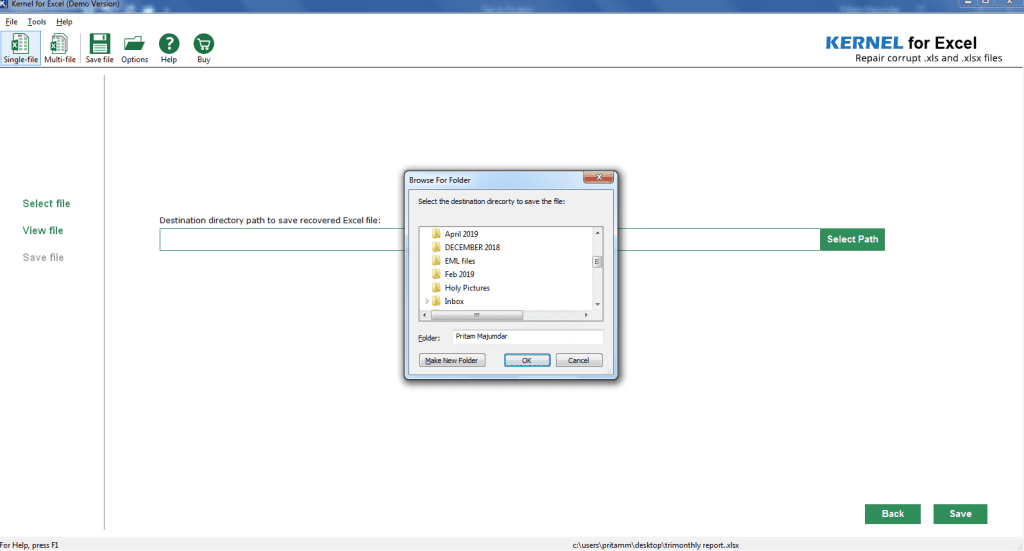
Task: Click the green Help question mark icon
Action: tap(169, 47)
